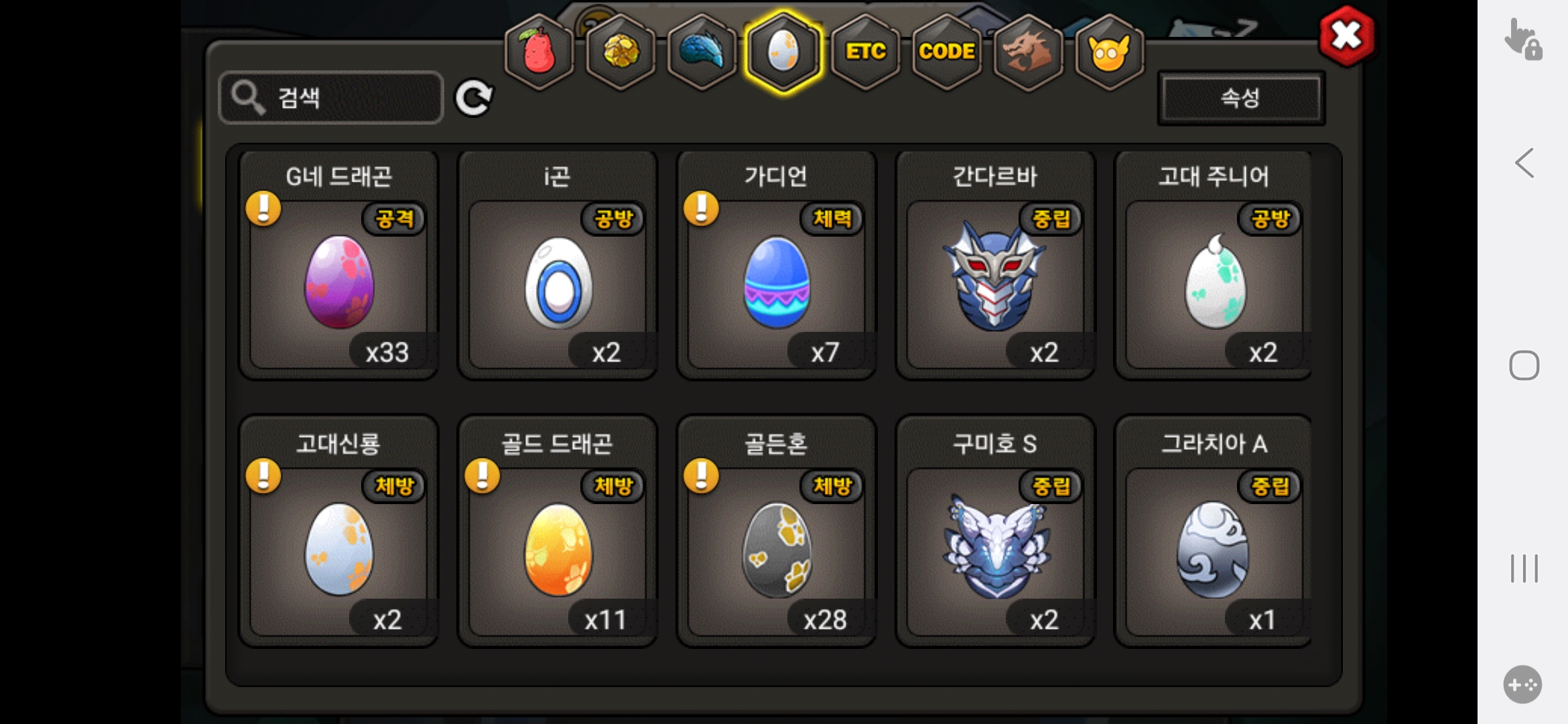
Task: Open the brown dragon head category
Action: tap(1028, 52)
